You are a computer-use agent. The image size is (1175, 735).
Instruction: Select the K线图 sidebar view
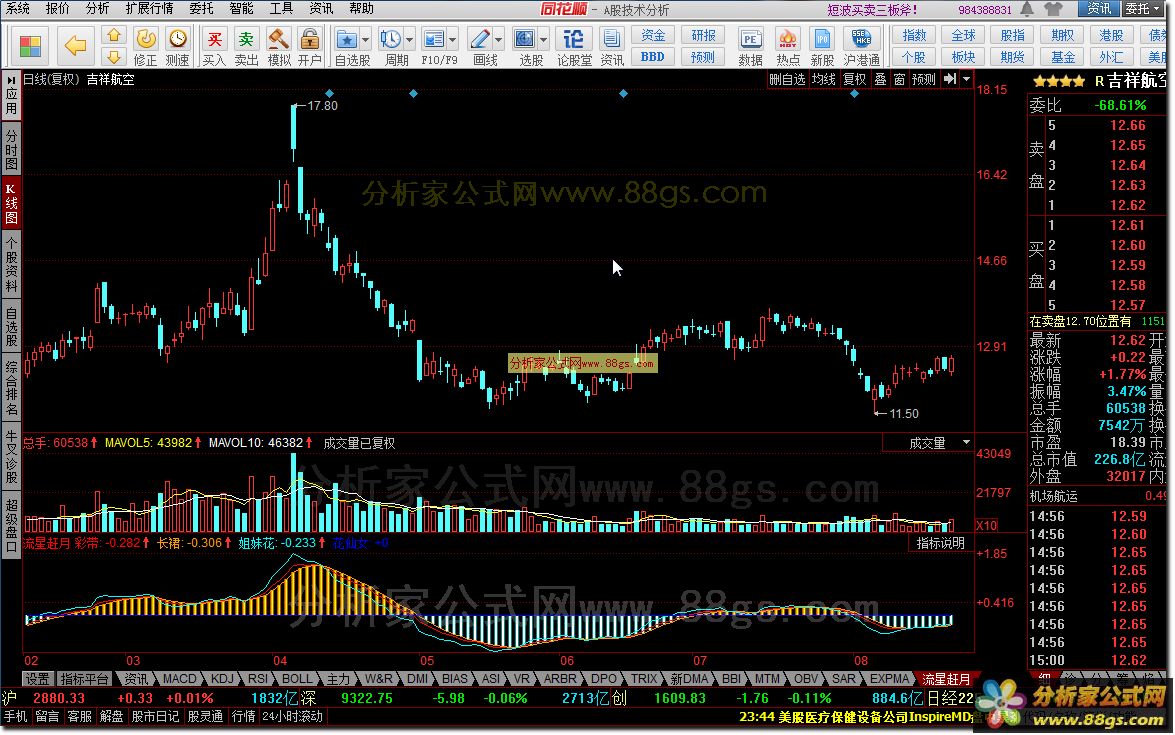11,202
